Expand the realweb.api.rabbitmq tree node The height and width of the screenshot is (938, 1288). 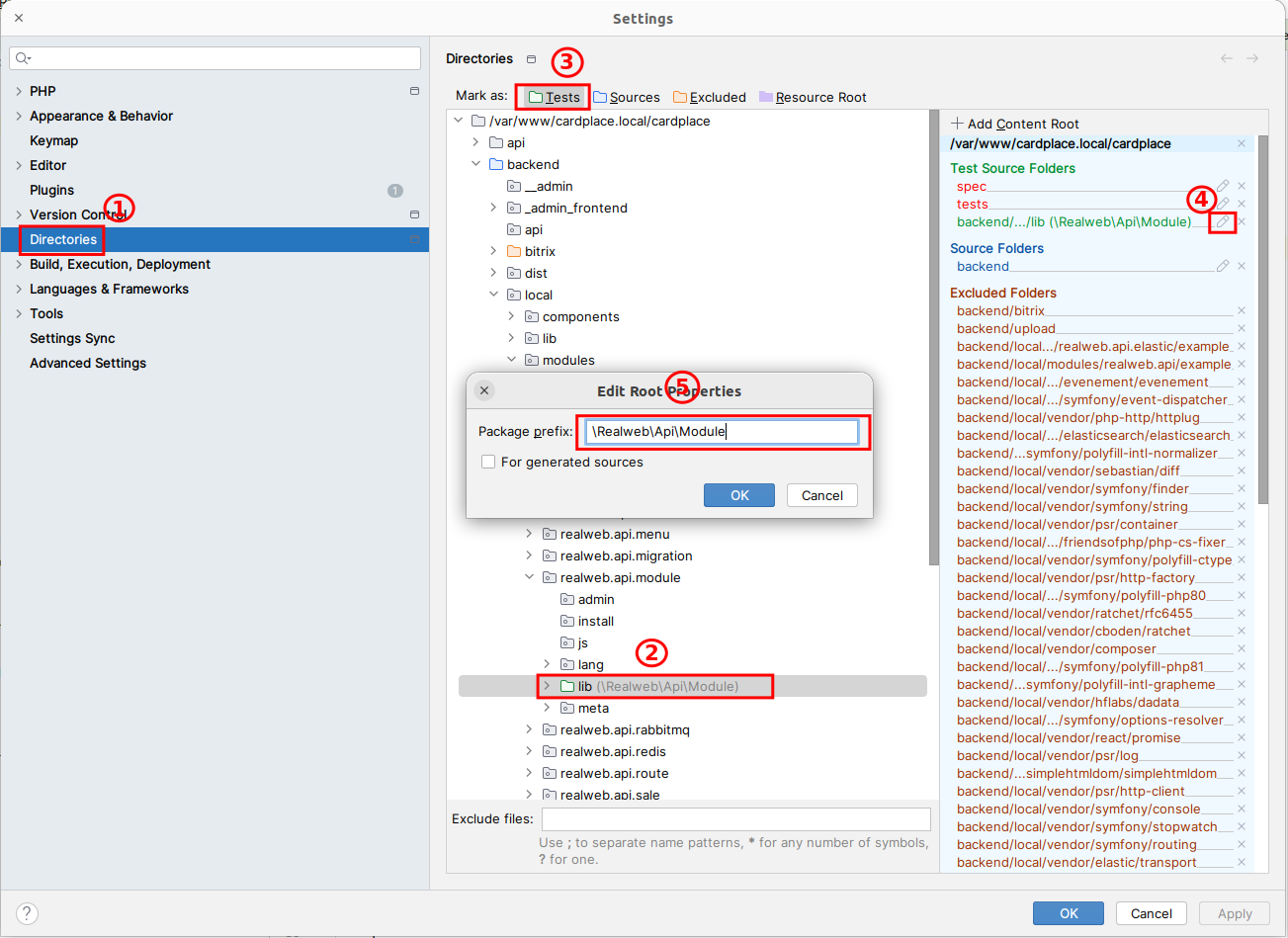tap(529, 729)
